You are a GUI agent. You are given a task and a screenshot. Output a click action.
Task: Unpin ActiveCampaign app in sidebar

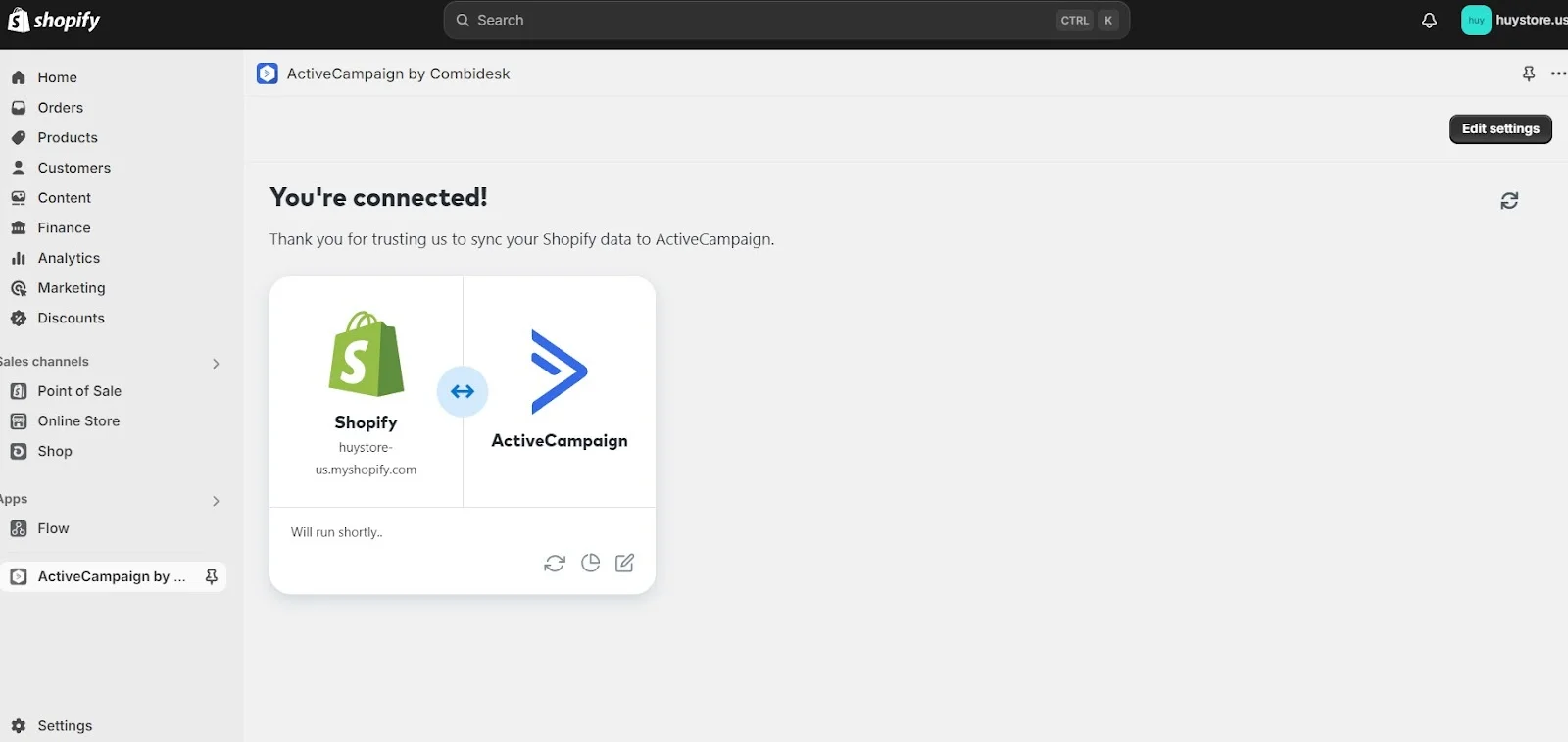point(211,576)
